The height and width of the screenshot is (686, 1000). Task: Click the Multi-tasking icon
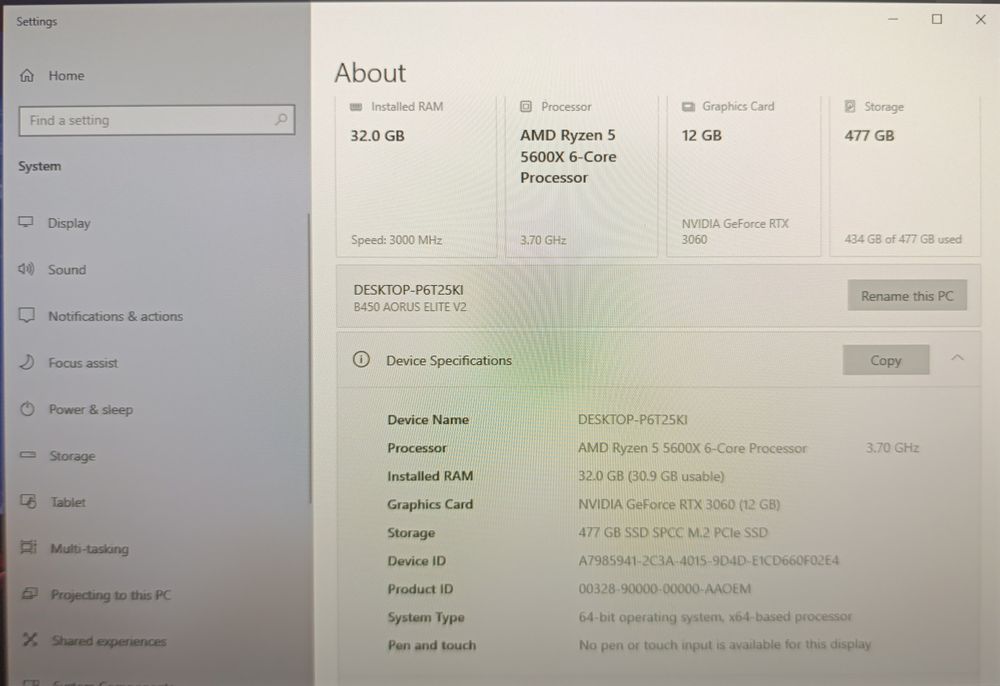[29, 547]
